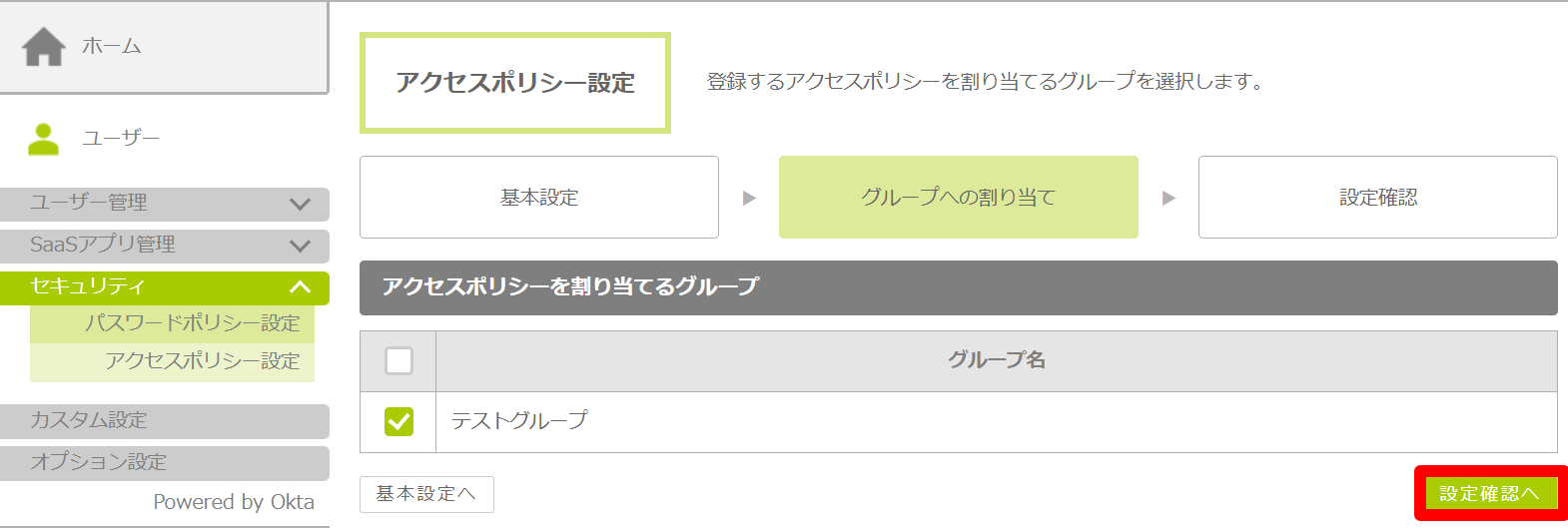Click the arrow after 基本設定 step
The image size is (1568, 528).
(749, 198)
